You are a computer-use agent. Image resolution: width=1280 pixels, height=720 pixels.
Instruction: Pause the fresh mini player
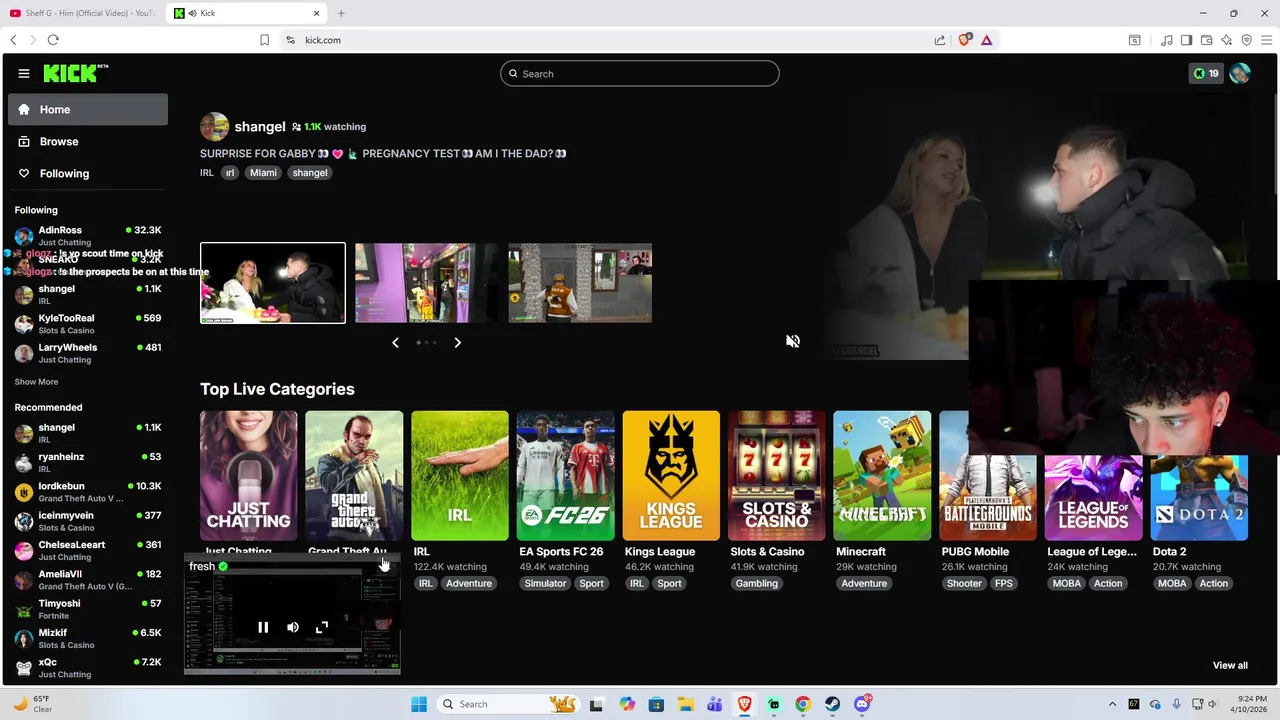[263, 627]
